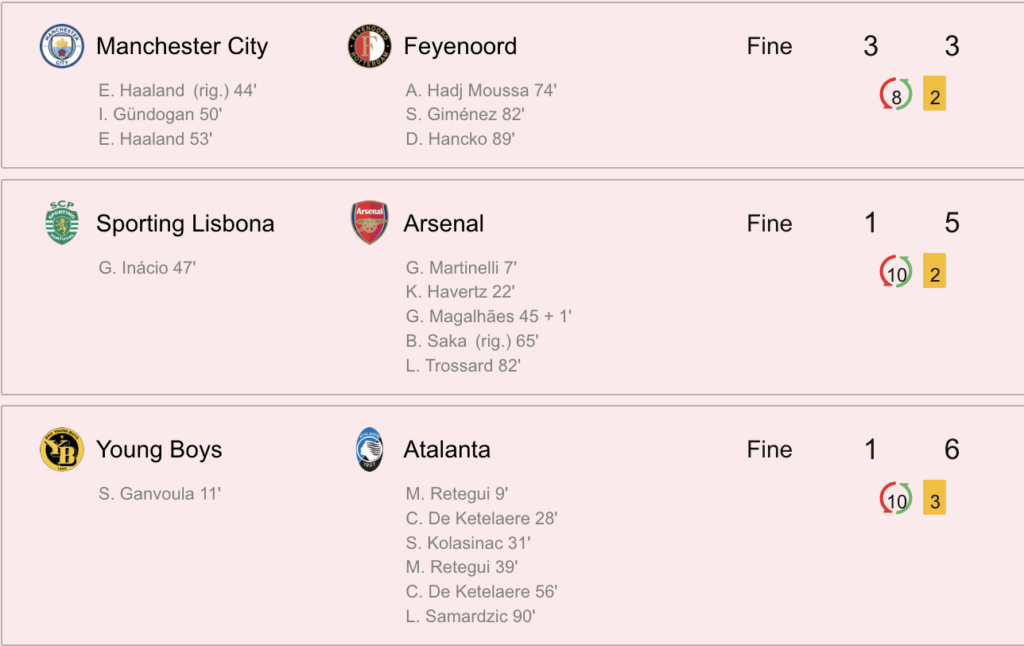Click substitutions icon showing 8 for Manchester City match
Viewport: 1024px width, 646px height.
pyautogui.click(x=895, y=95)
